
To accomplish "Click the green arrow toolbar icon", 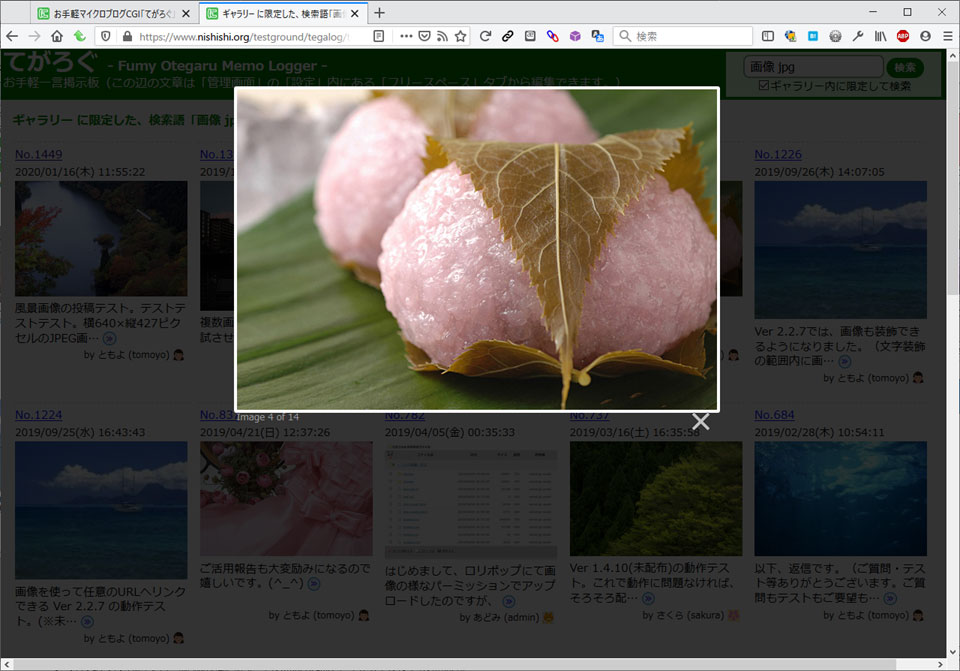I will (80, 36).
